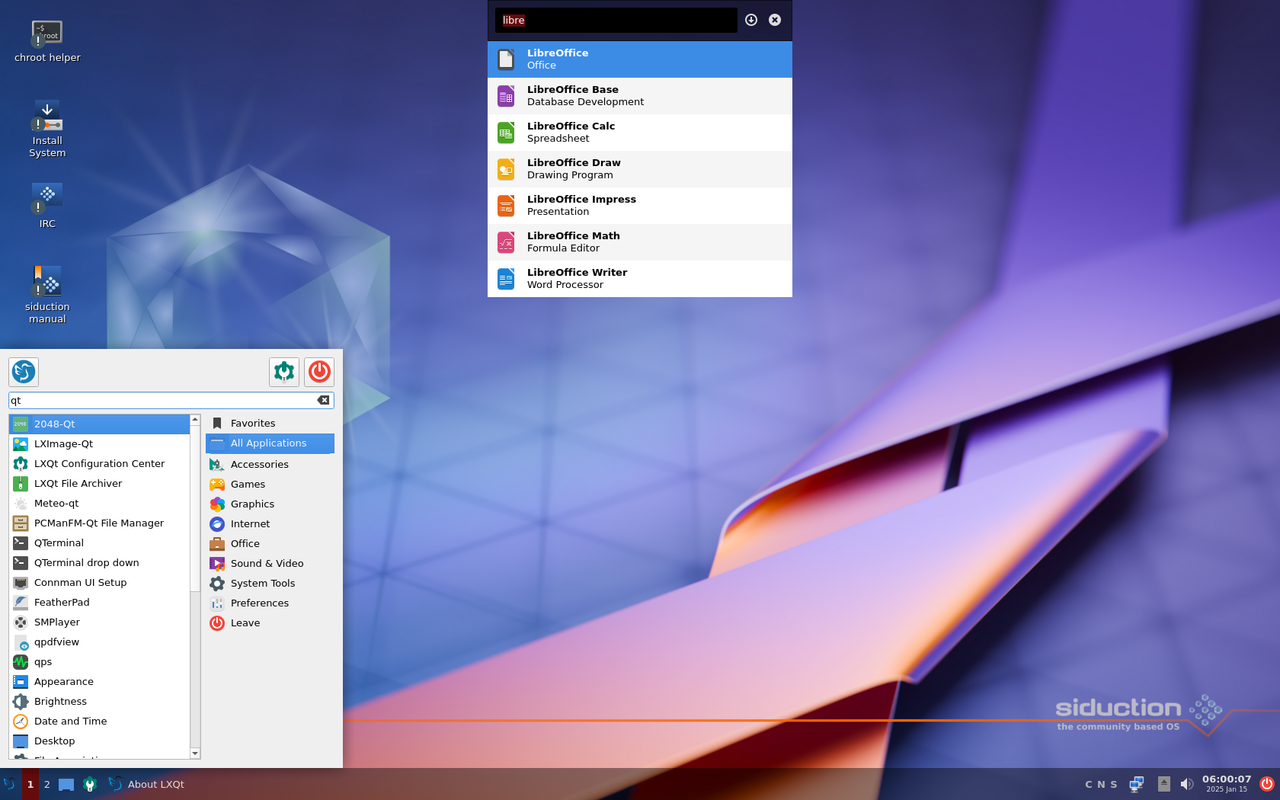Click the show desktop taskbar icon
Screen dimensions: 1280x800
click(66, 784)
